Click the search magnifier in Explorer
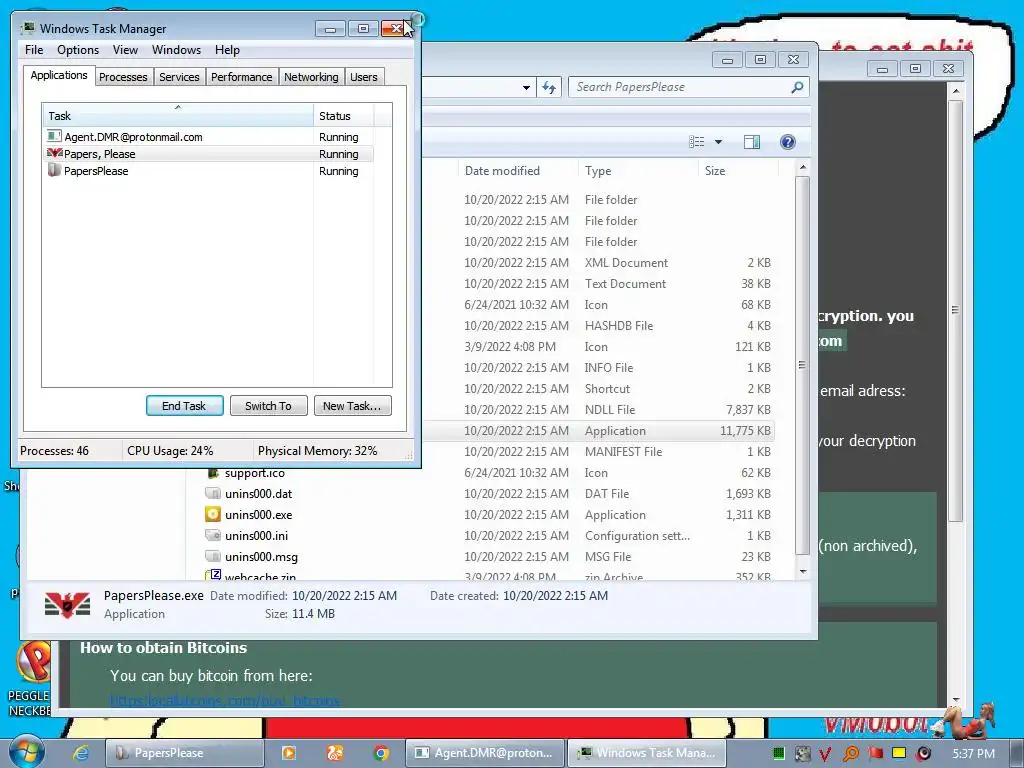The height and width of the screenshot is (768, 1024). (797, 87)
